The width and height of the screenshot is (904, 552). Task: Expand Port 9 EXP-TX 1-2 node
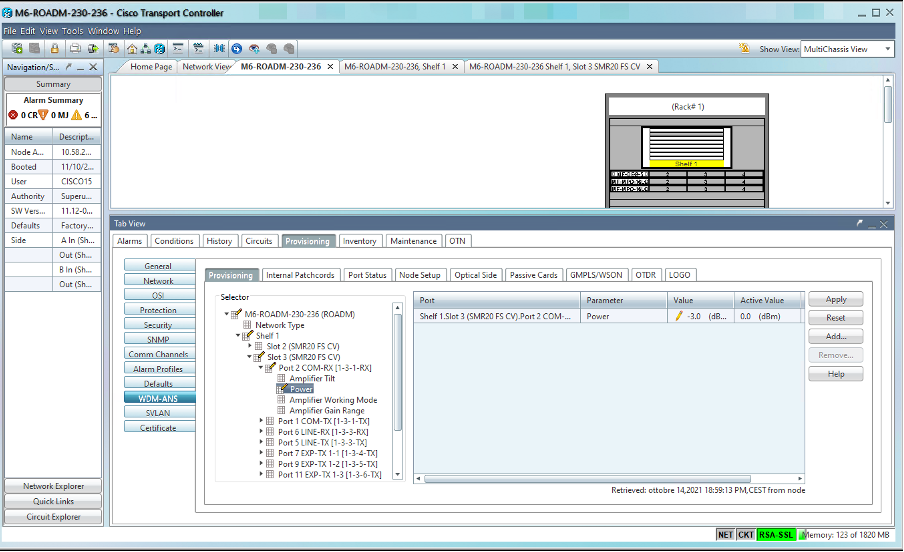tap(261, 464)
